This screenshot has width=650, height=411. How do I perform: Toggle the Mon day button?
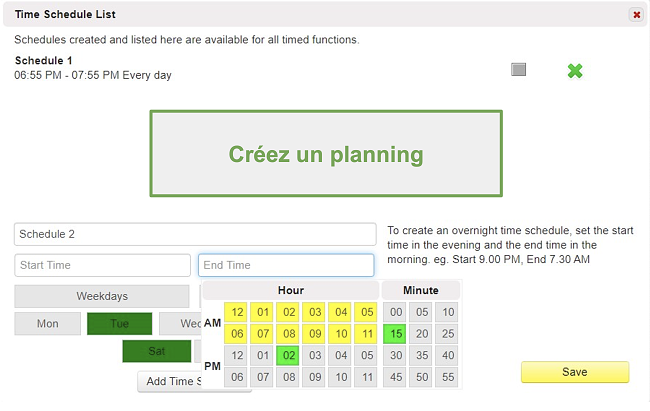pos(48,323)
